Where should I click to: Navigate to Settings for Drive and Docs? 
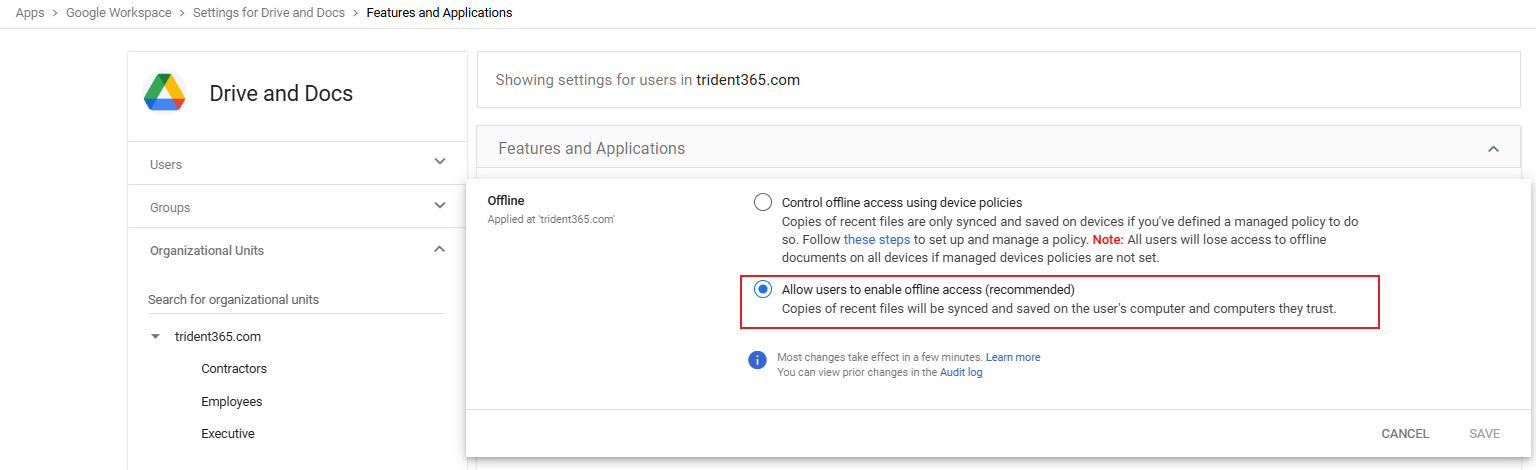(x=268, y=13)
